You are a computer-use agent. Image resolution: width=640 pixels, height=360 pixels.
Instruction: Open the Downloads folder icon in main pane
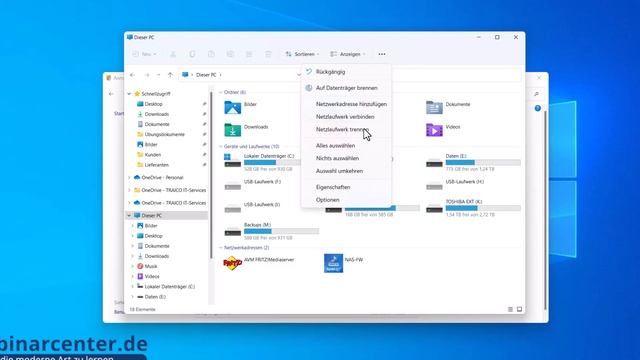coord(233,129)
